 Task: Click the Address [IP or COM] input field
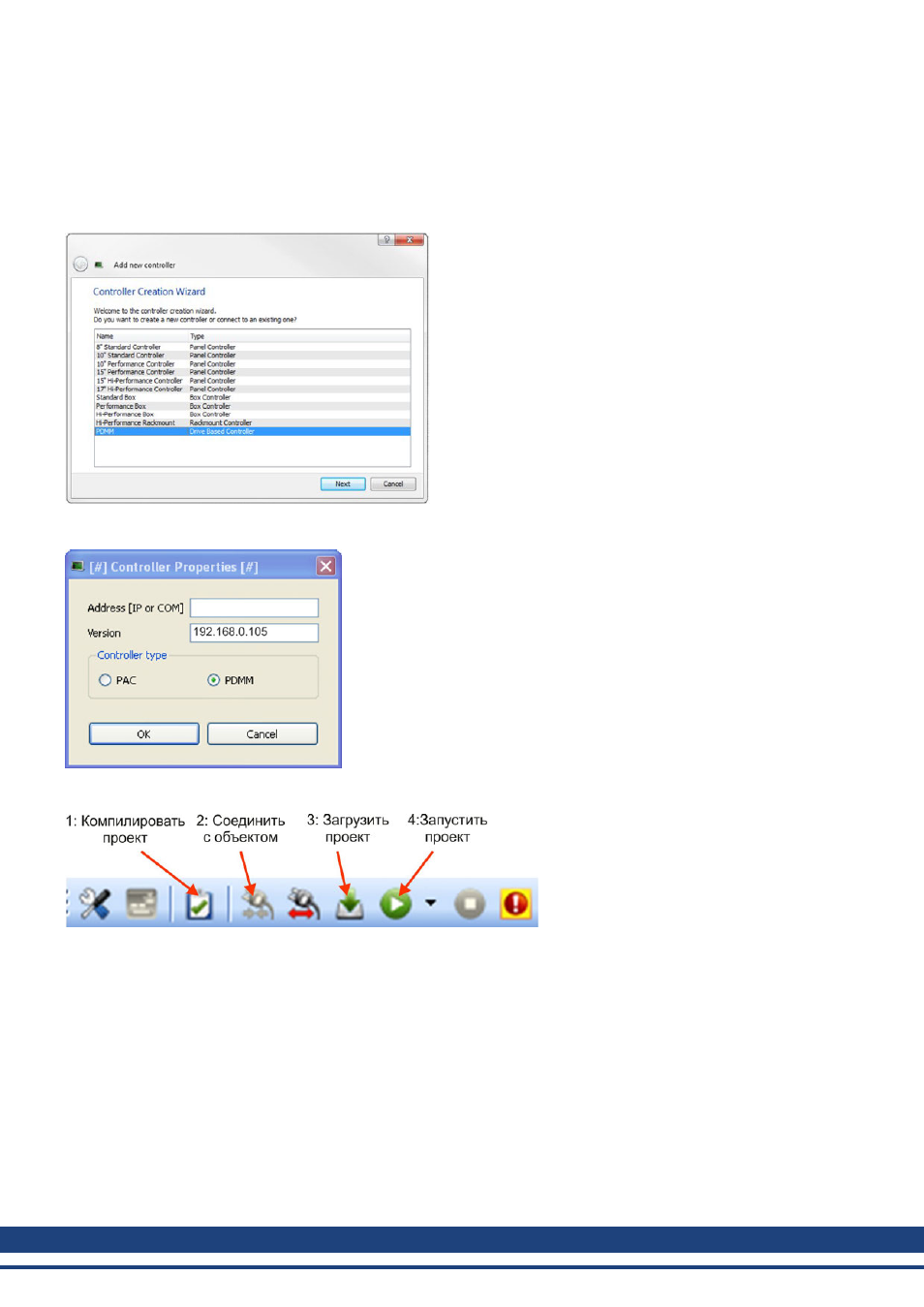coord(254,607)
